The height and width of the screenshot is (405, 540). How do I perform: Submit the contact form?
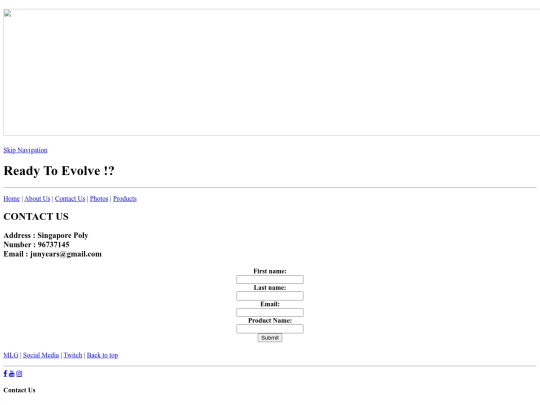[270, 338]
